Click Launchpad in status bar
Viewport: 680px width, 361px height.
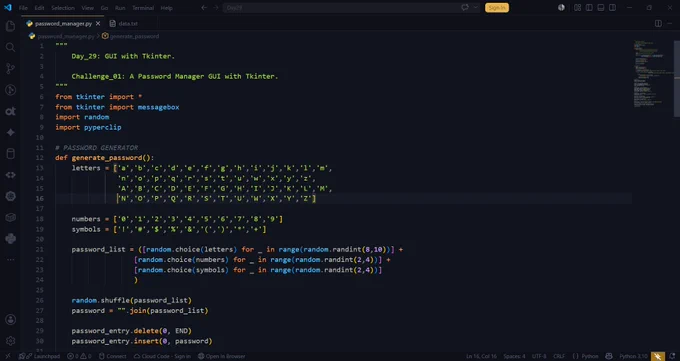[x=39, y=356]
